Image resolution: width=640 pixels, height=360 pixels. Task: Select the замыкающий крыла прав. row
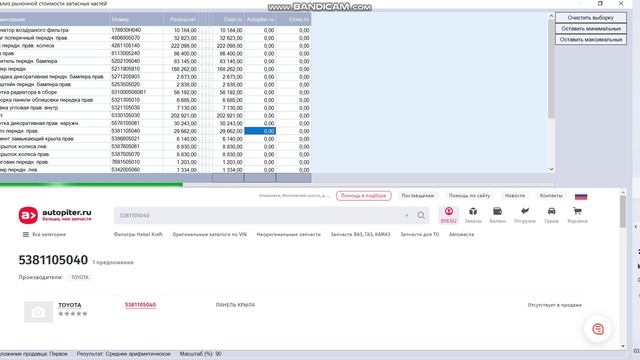click(x=155, y=139)
